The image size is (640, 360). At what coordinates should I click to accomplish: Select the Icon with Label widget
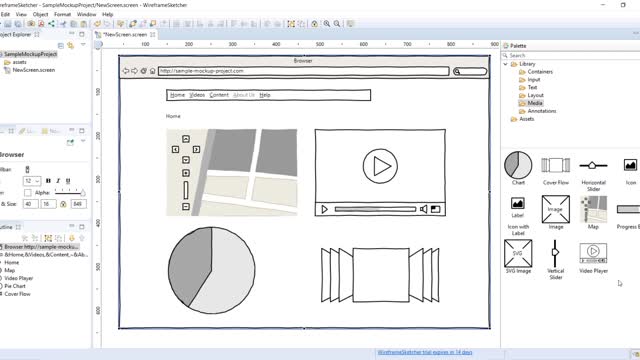pyautogui.click(x=518, y=203)
